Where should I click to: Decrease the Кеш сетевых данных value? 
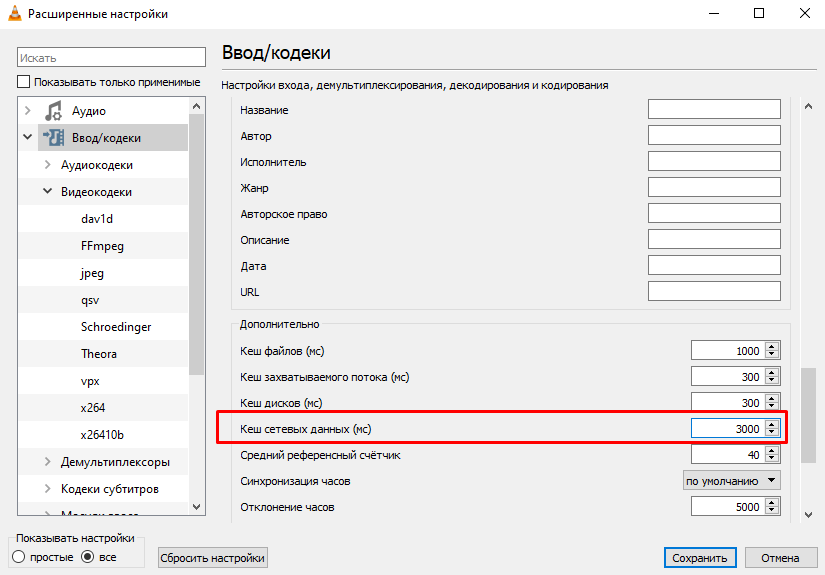pyautogui.click(x=771, y=433)
